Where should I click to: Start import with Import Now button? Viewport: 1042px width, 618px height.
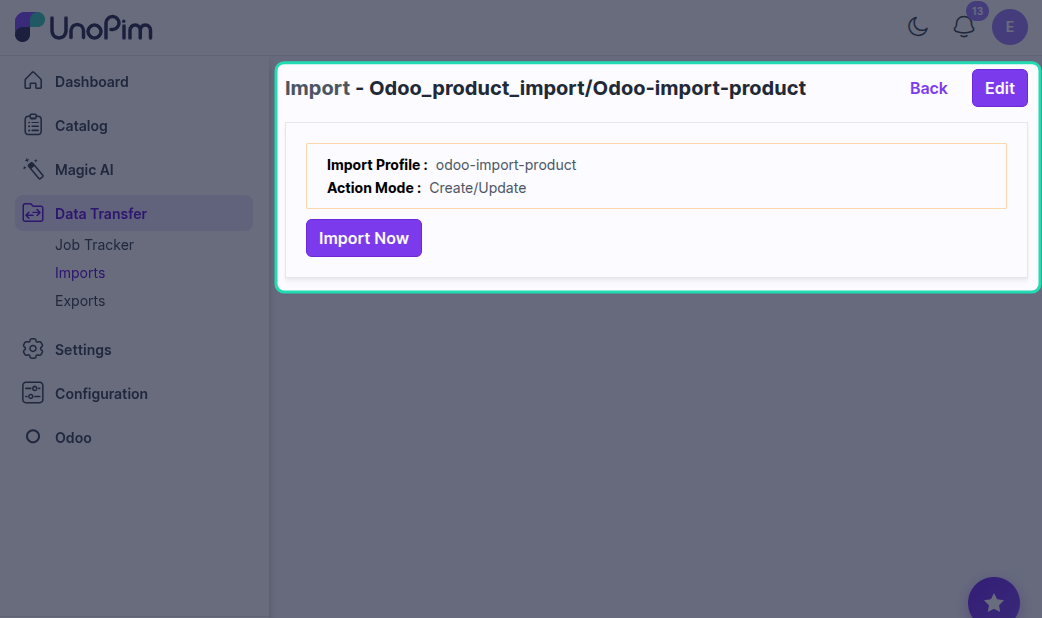pyautogui.click(x=364, y=238)
